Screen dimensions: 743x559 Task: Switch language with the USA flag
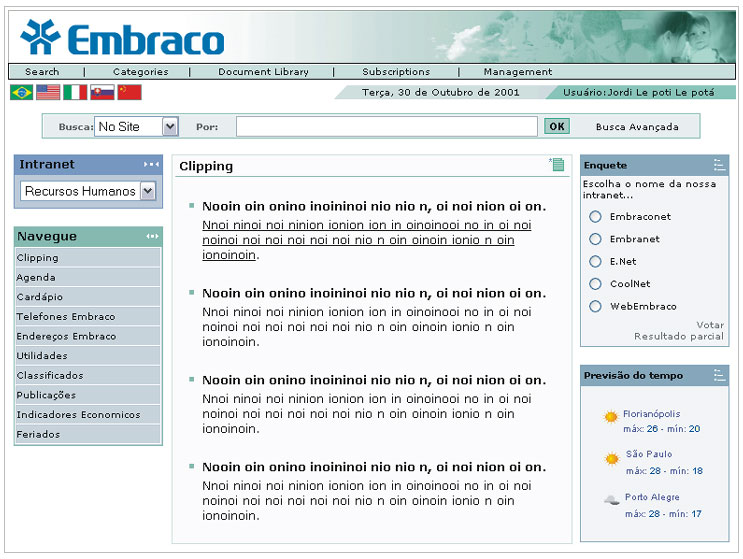pyautogui.click(x=48, y=92)
